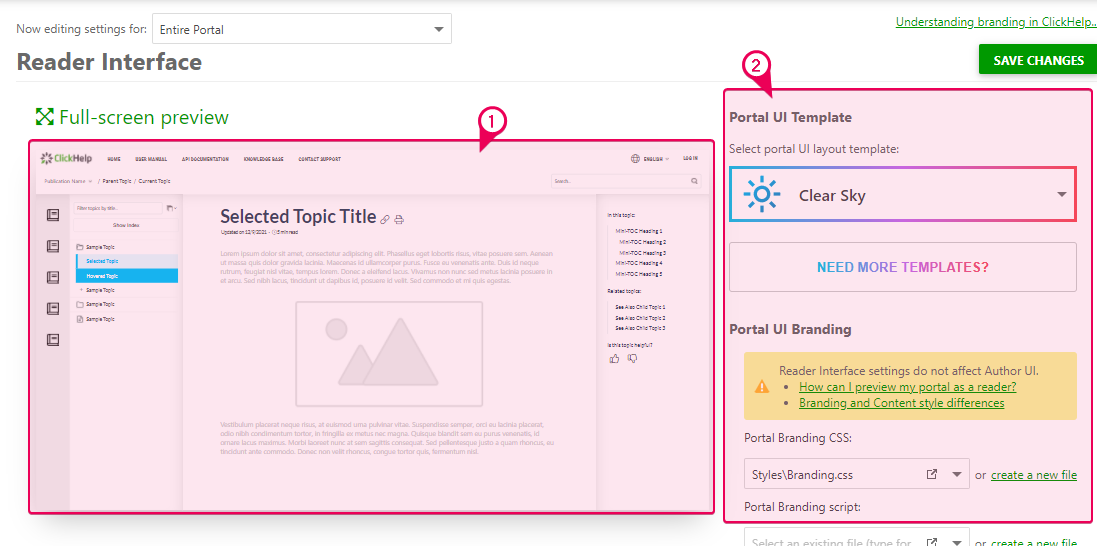1097x546 pixels.
Task: Click the placeholder image in preview topic
Action: click(x=389, y=354)
